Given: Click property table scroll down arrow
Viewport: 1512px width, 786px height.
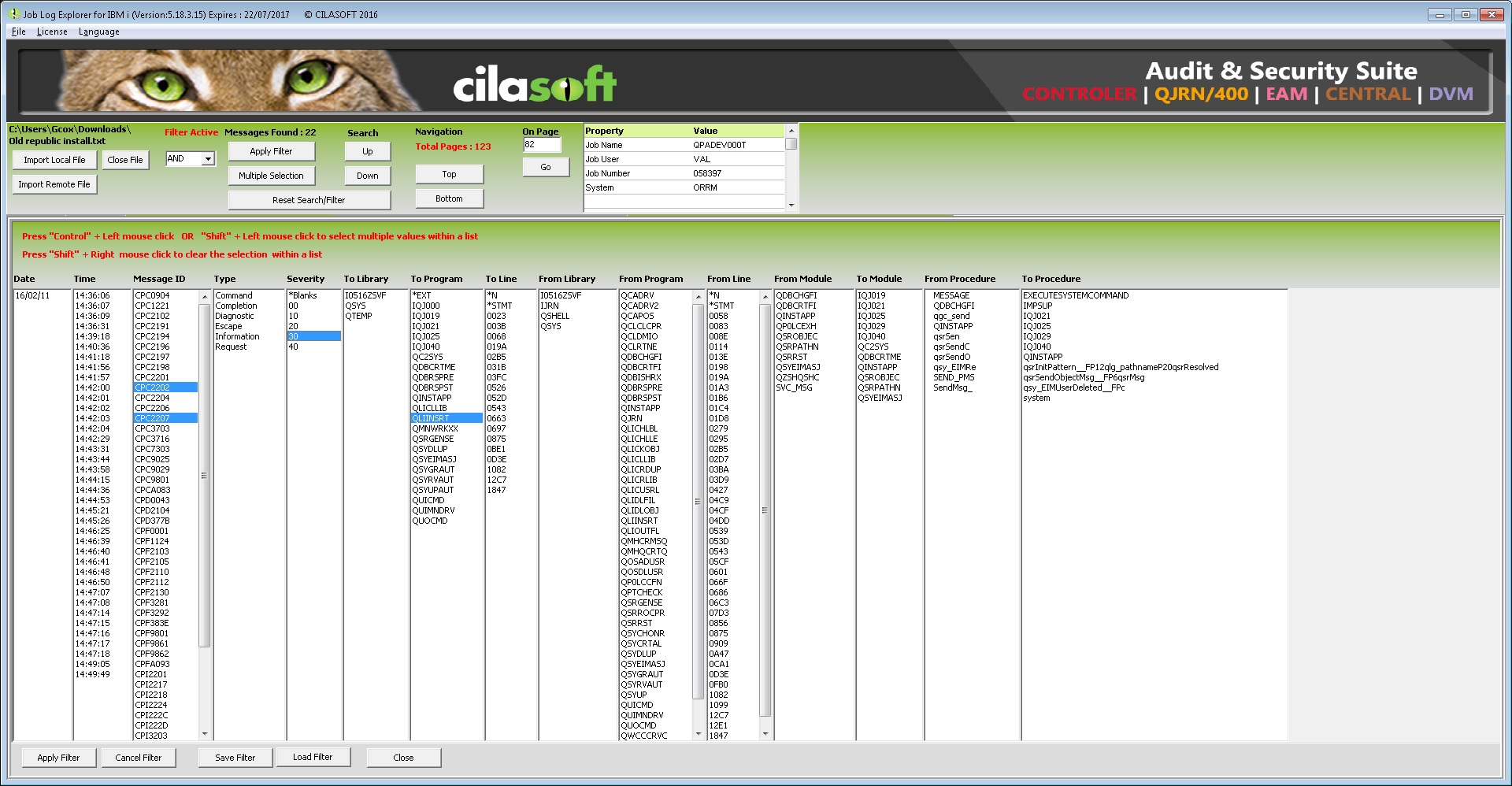Looking at the screenshot, I should [791, 205].
